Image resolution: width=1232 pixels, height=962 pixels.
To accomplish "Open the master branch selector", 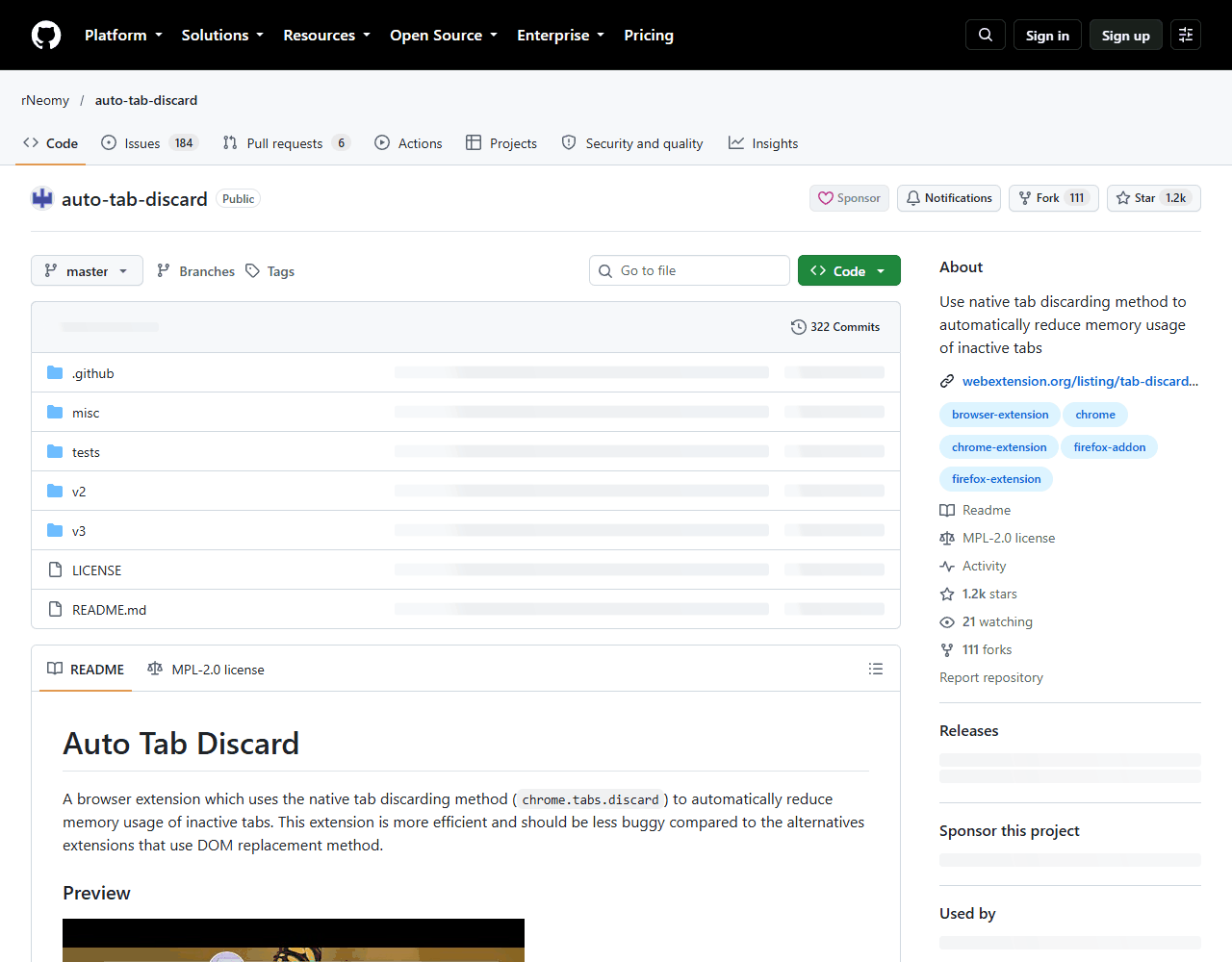I will coord(87,271).
